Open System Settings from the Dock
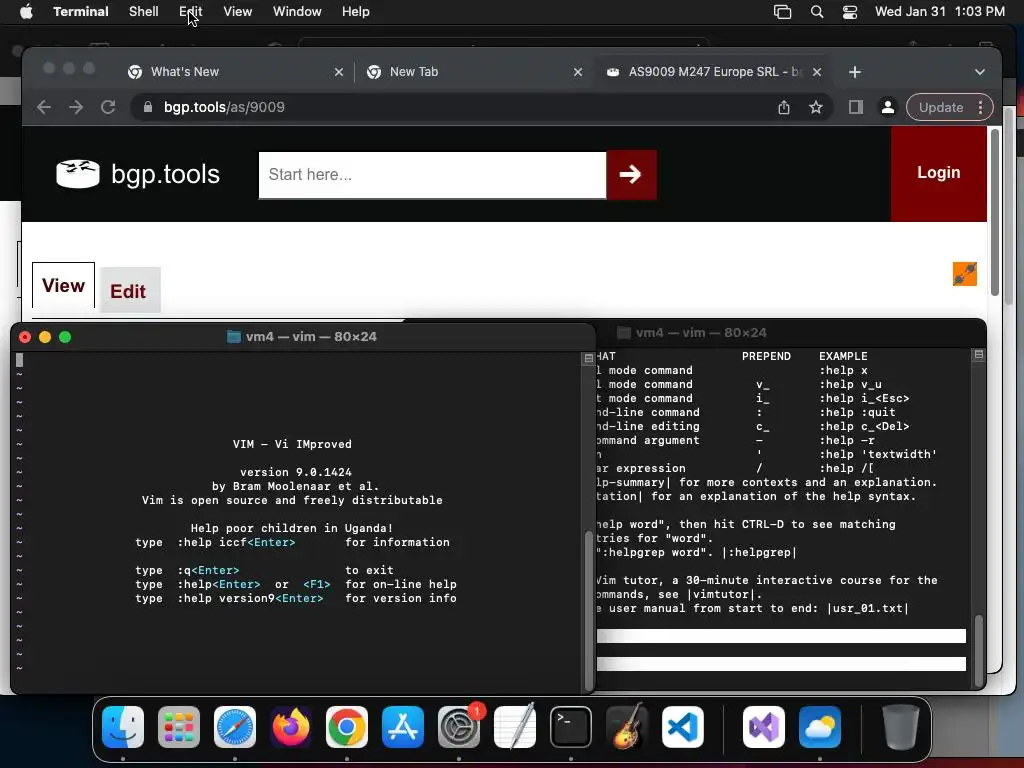 coord(459,727)
